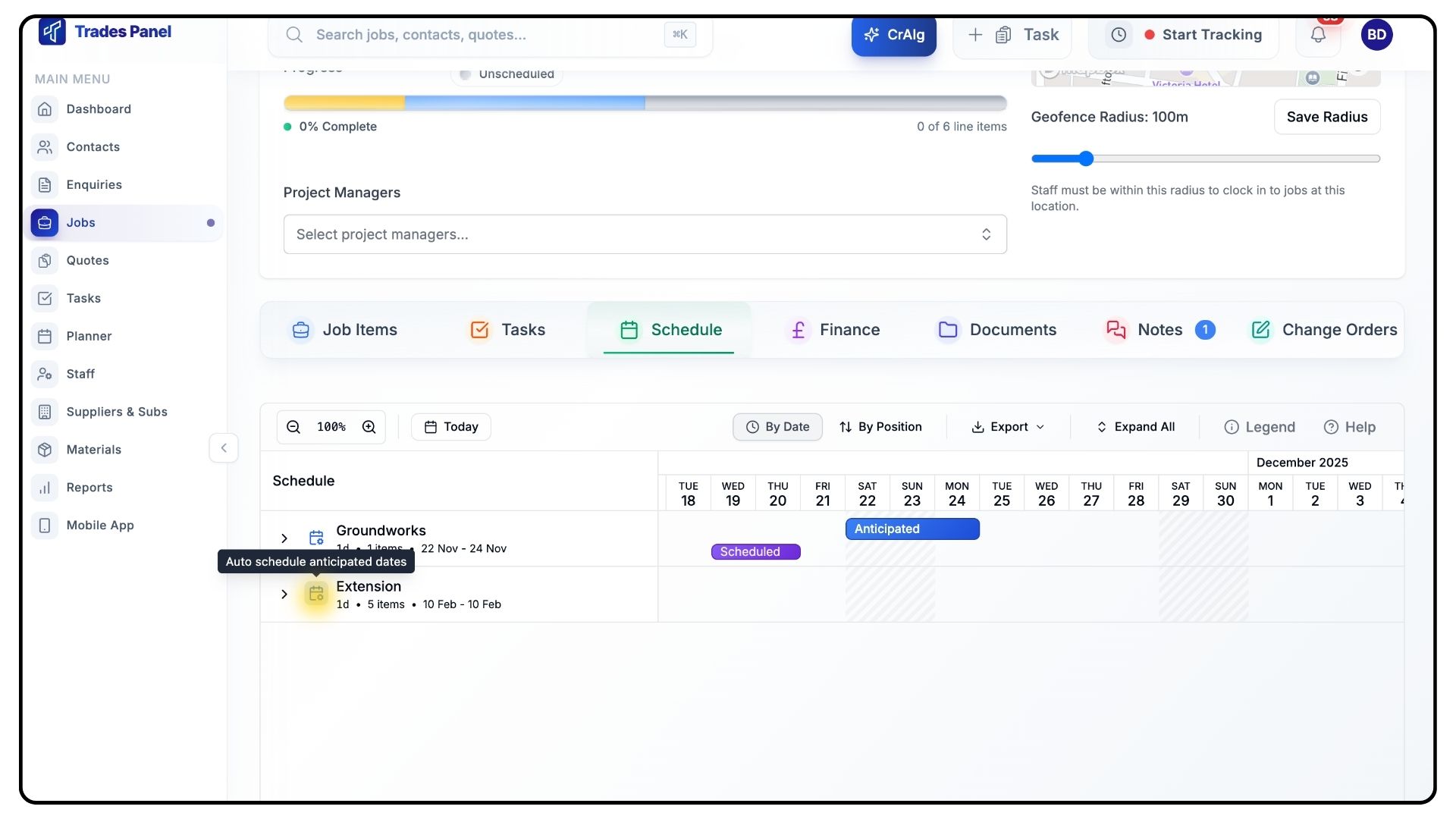Click the zoom in magnifier icon
The image size is (1456, 819).
[x=369, y=427]
